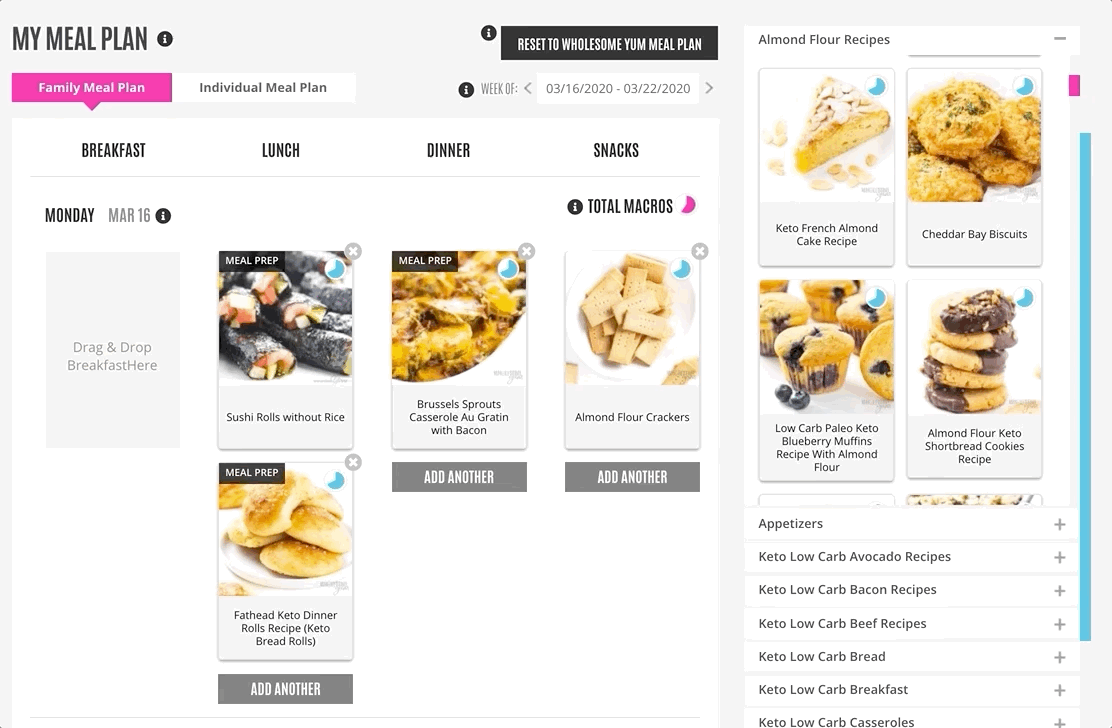Advance to next week arrow

coord(709,88)
